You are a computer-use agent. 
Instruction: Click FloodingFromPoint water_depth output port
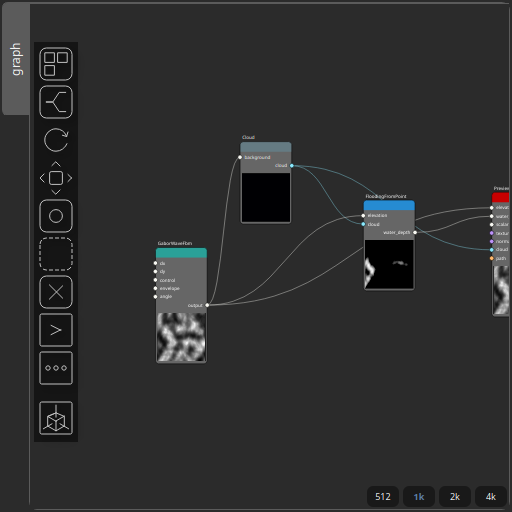point(415,232)
